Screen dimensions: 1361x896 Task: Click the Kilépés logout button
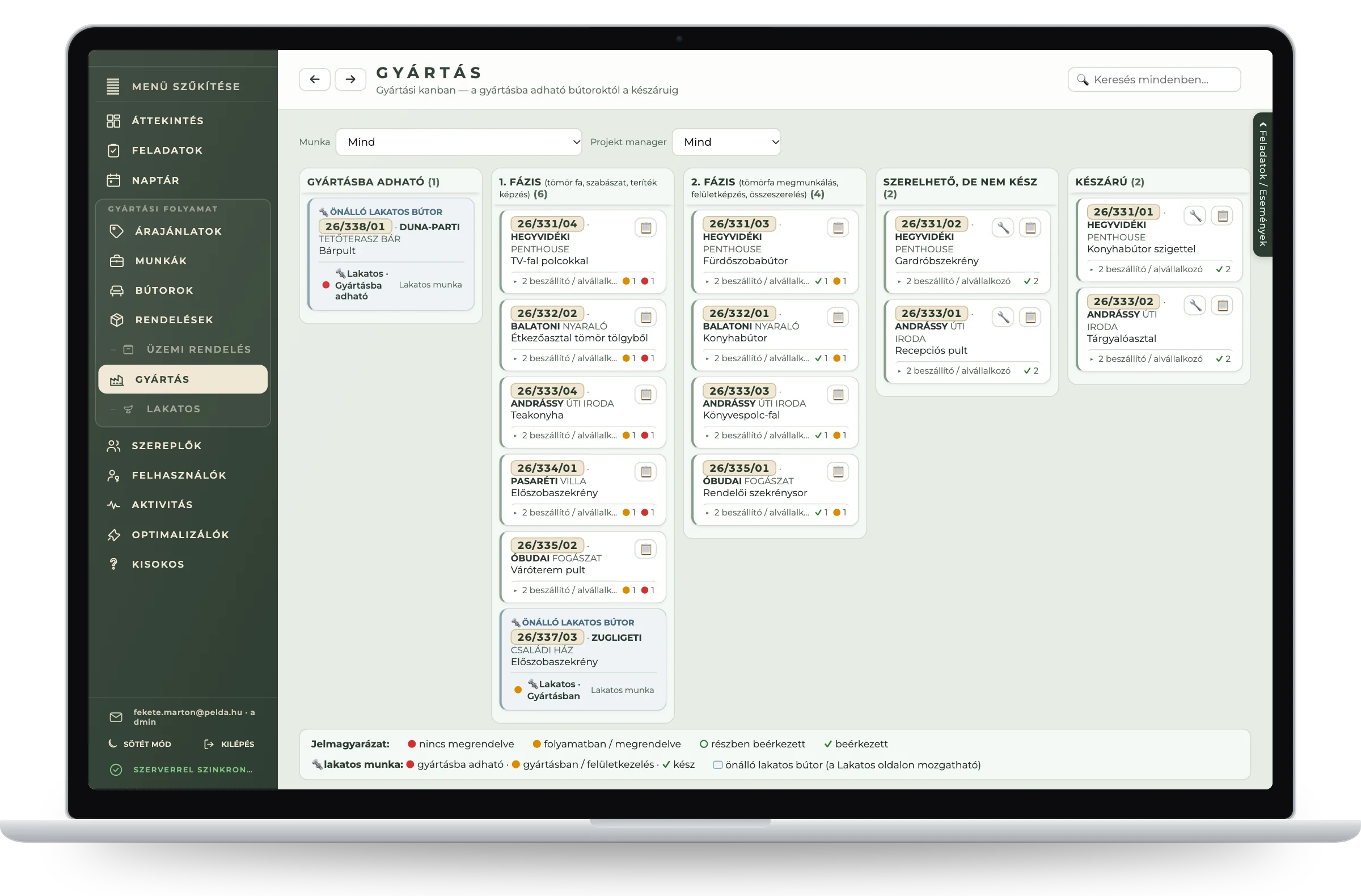[229, 743]
